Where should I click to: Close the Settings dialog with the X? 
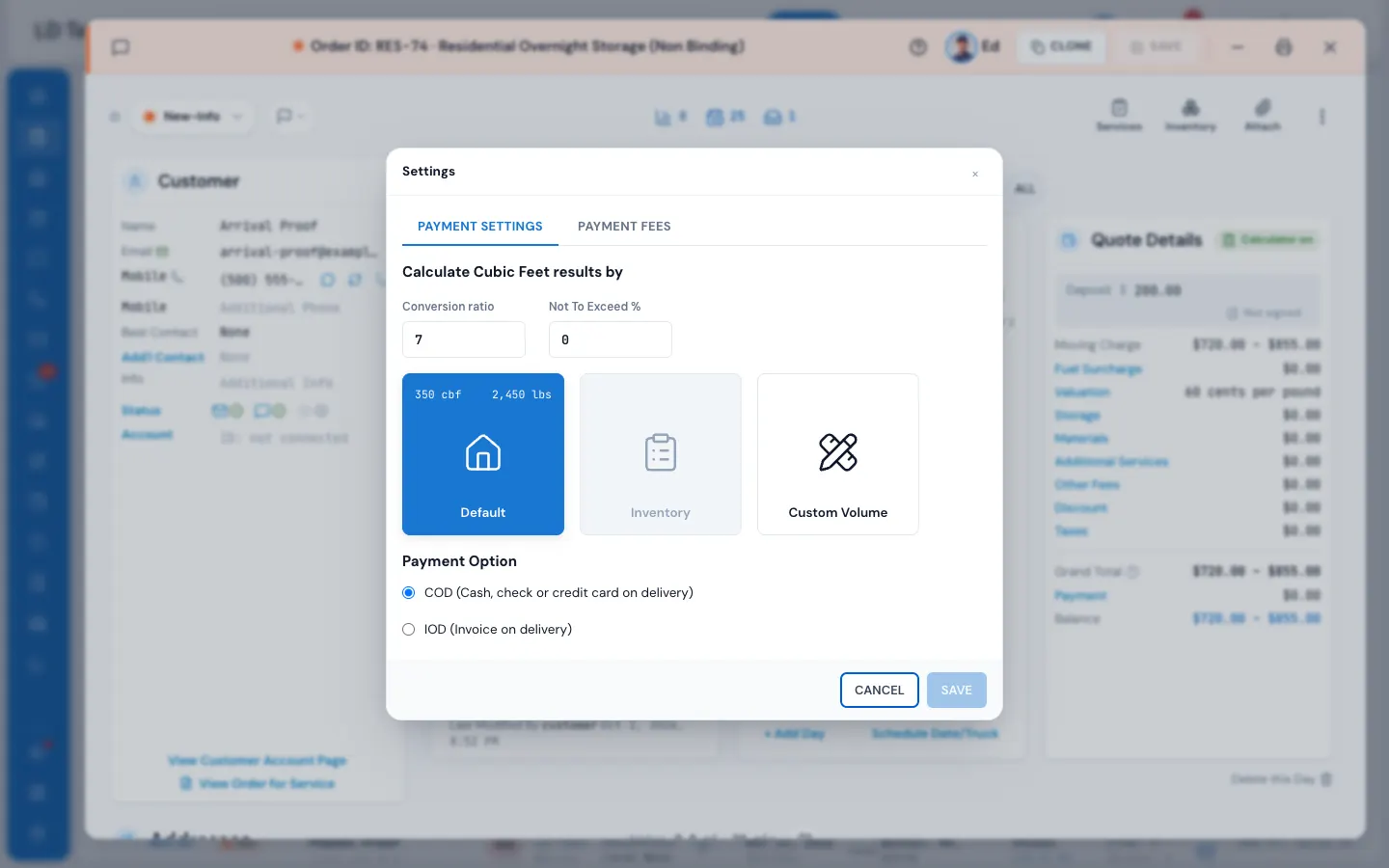975,174
